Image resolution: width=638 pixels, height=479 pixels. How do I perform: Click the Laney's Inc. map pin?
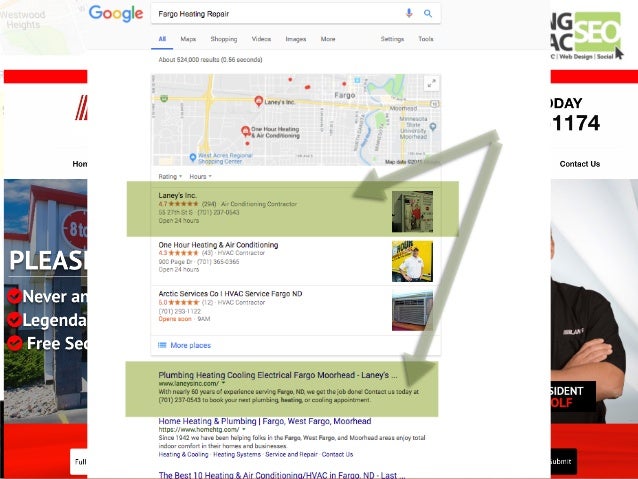click(x=258, y=101)
